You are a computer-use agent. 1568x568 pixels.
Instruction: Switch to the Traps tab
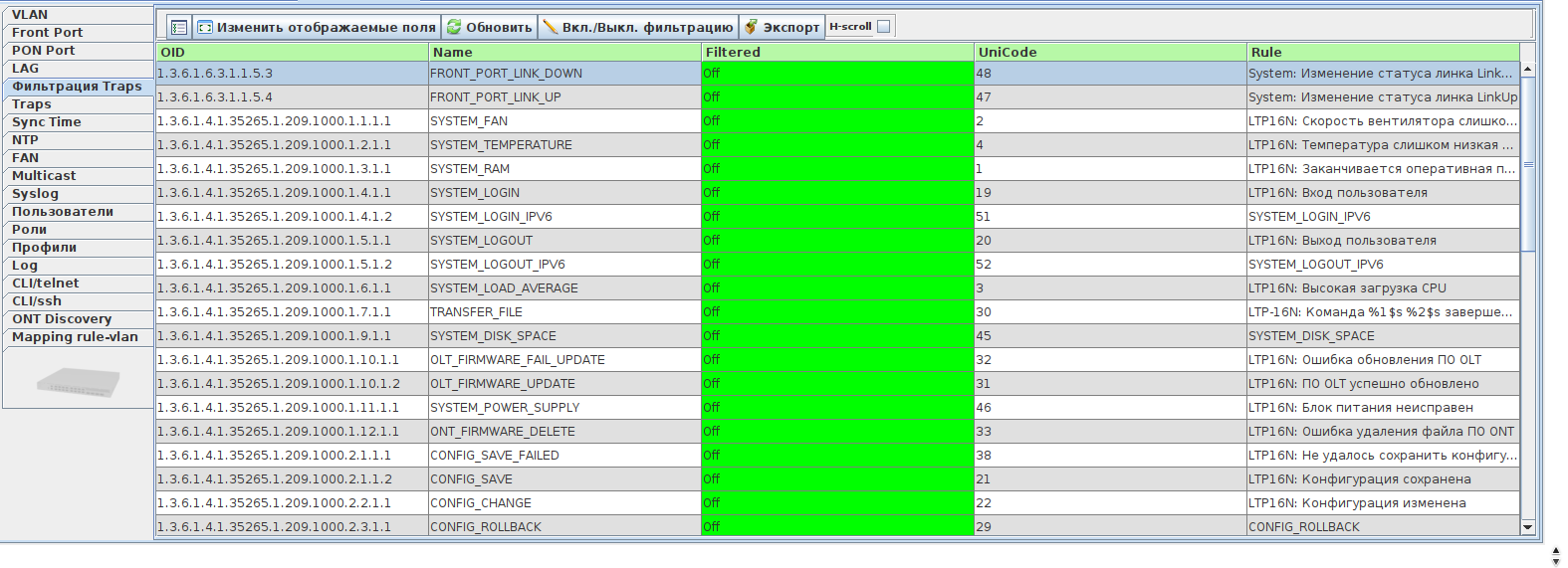(x=79, y=104)
